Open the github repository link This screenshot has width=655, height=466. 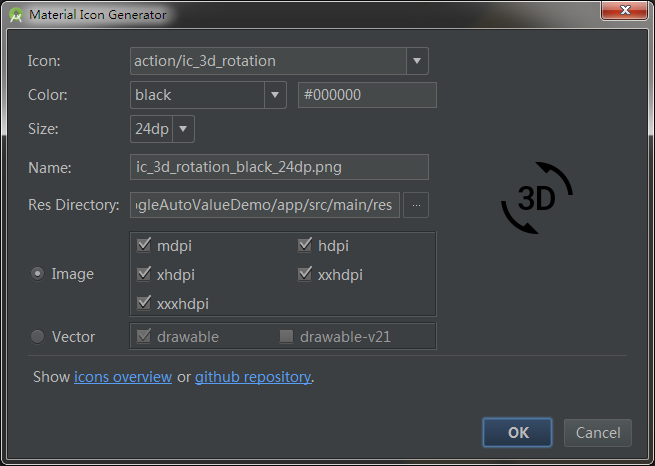253,377
